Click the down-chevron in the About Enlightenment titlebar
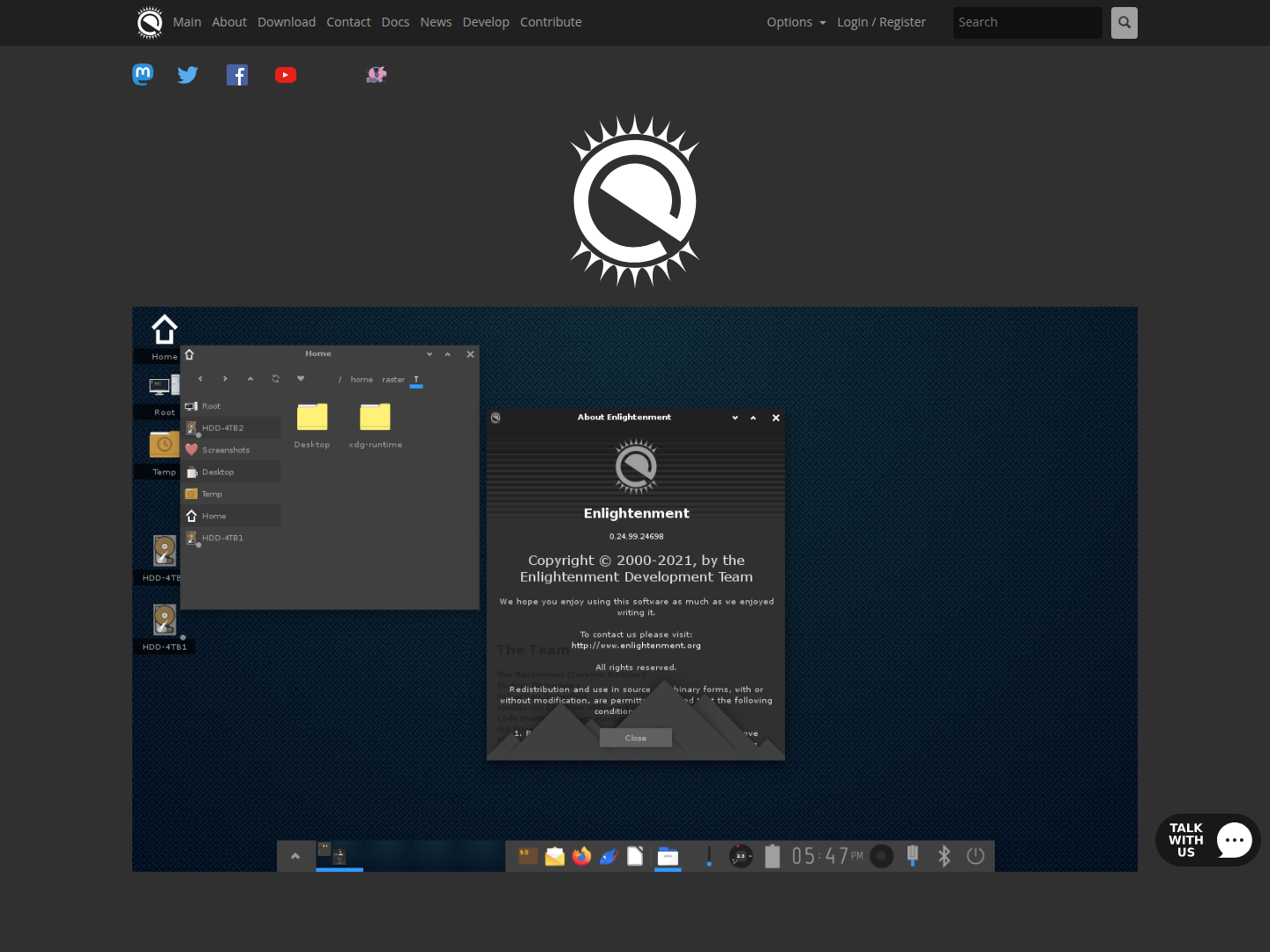 click(735, 418)
